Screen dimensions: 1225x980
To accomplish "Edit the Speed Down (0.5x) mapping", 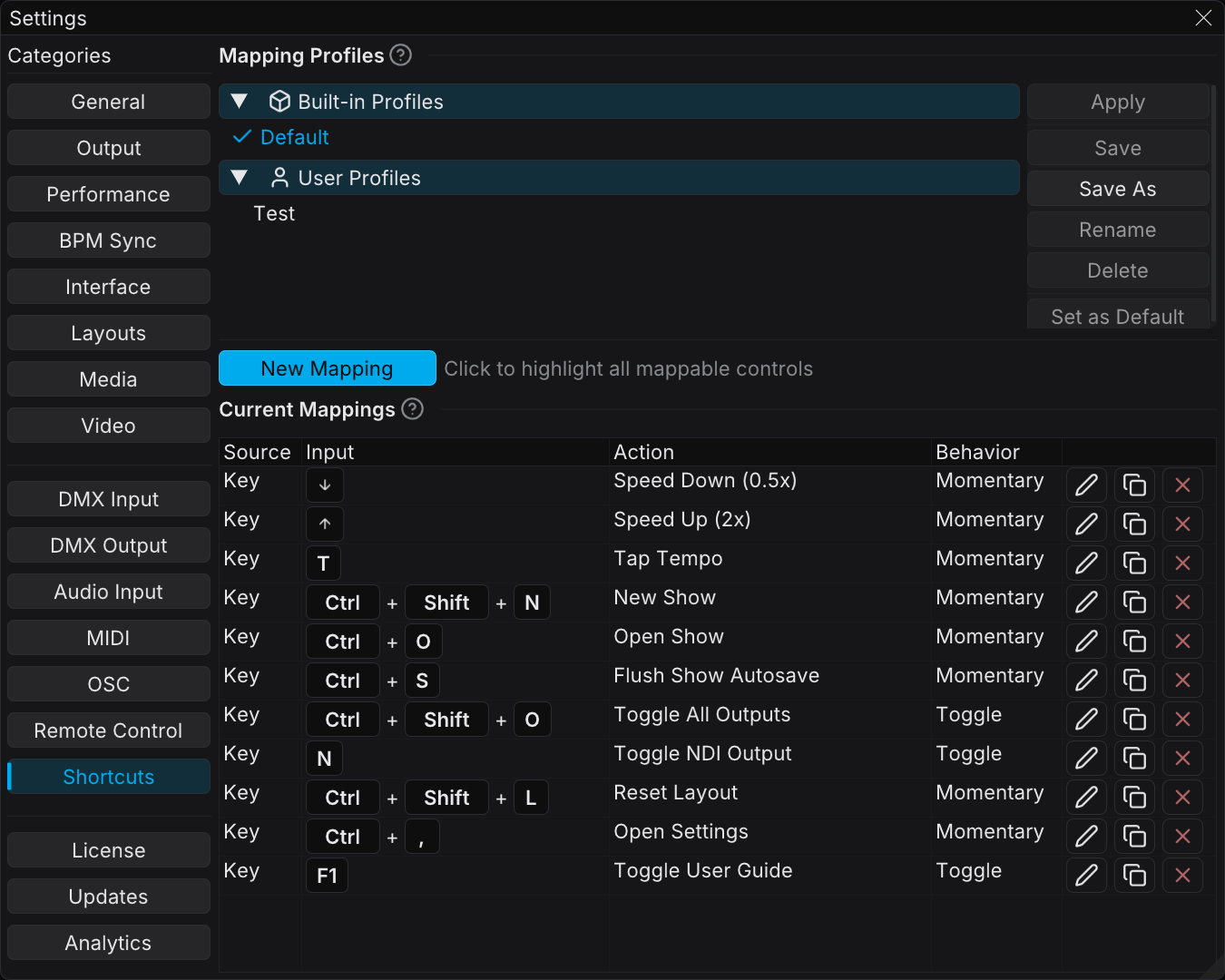I will [1086, 485].
